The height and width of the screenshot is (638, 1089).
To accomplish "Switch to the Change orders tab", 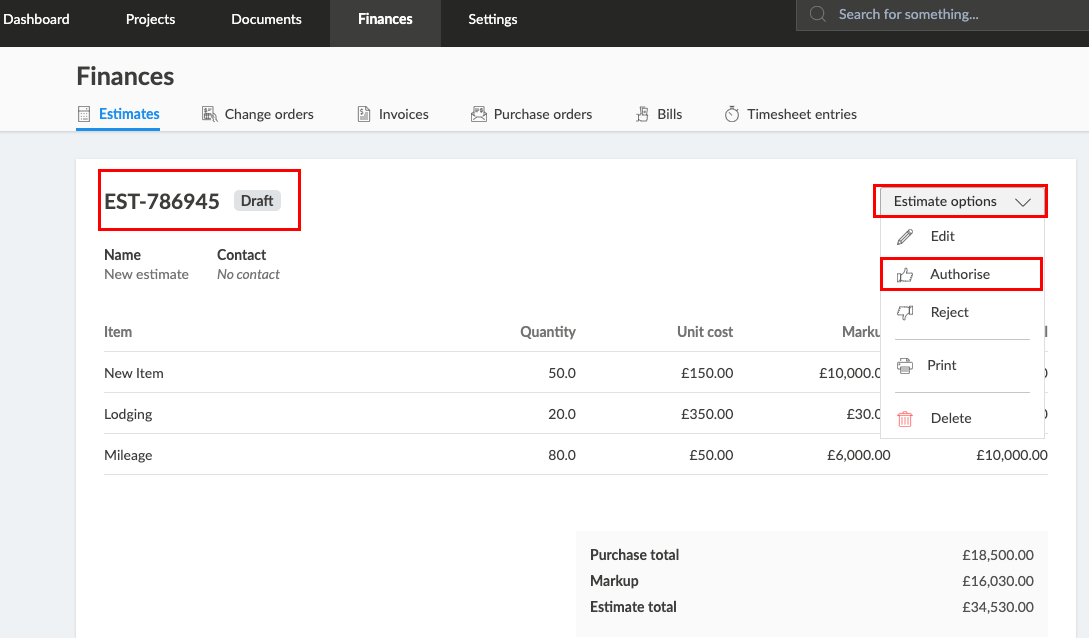I will coord(258,114).
